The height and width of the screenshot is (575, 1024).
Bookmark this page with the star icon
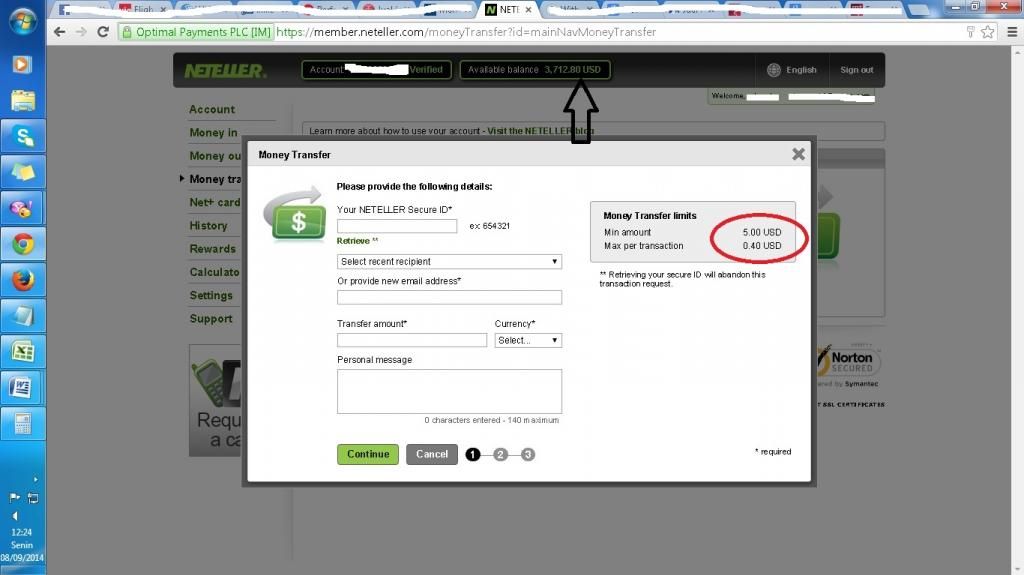pyautogui.click(x=987, y=32)
